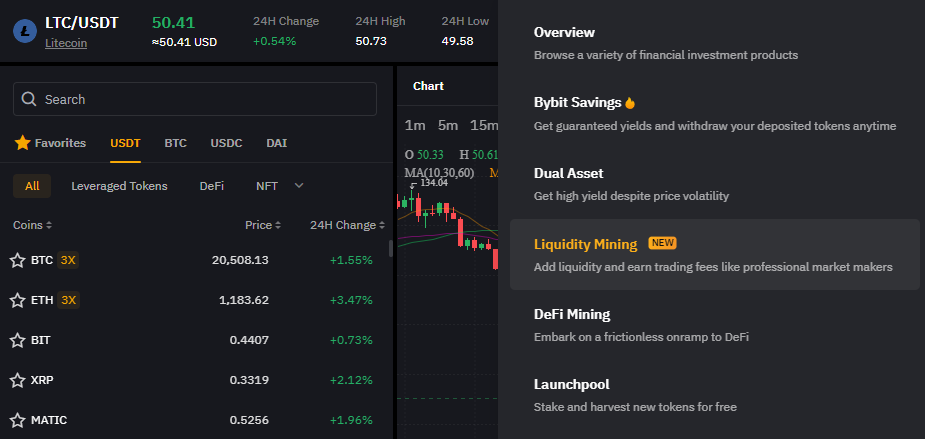Select the DeFi filter
This screenshot has width=925, height=439.
pyautogui.click(x=212, y=186)
